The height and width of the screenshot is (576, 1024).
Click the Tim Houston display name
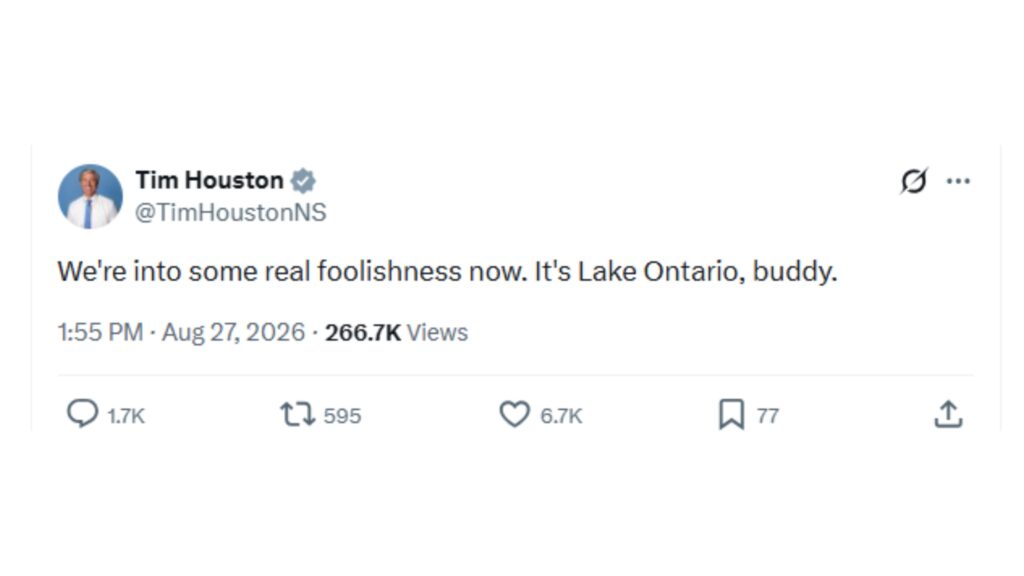click(x=210, y=180)
